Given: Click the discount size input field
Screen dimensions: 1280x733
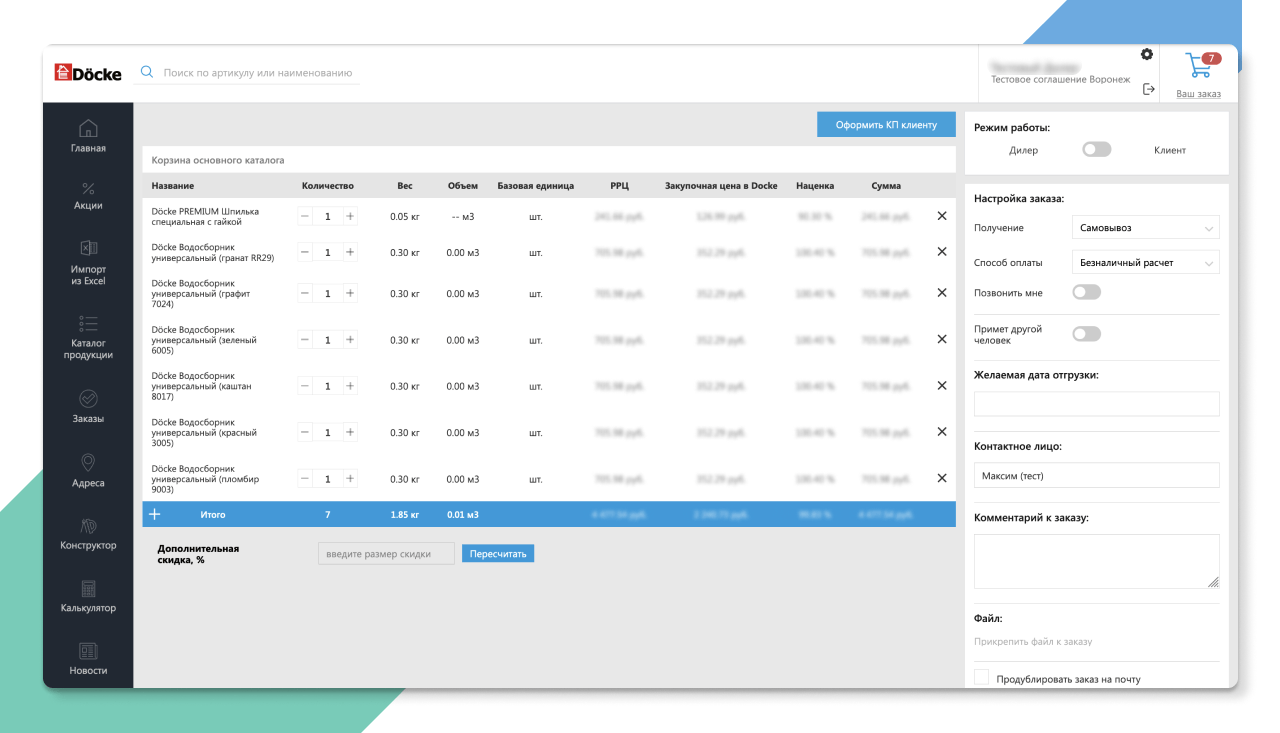Looking at the screenshot, I should point(386,554).
